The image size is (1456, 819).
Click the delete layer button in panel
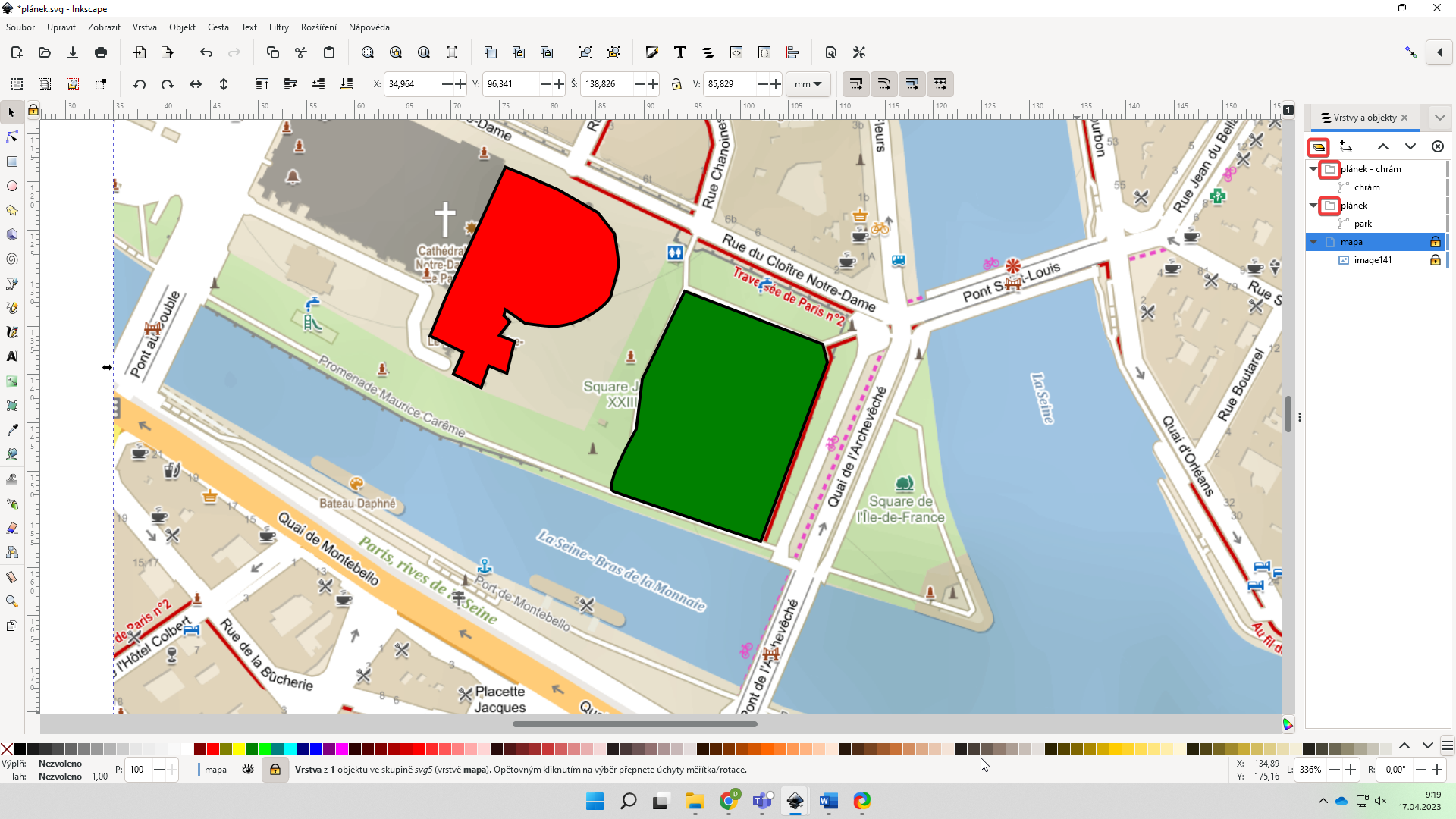pyautogui.click(x=1439, y=146)
